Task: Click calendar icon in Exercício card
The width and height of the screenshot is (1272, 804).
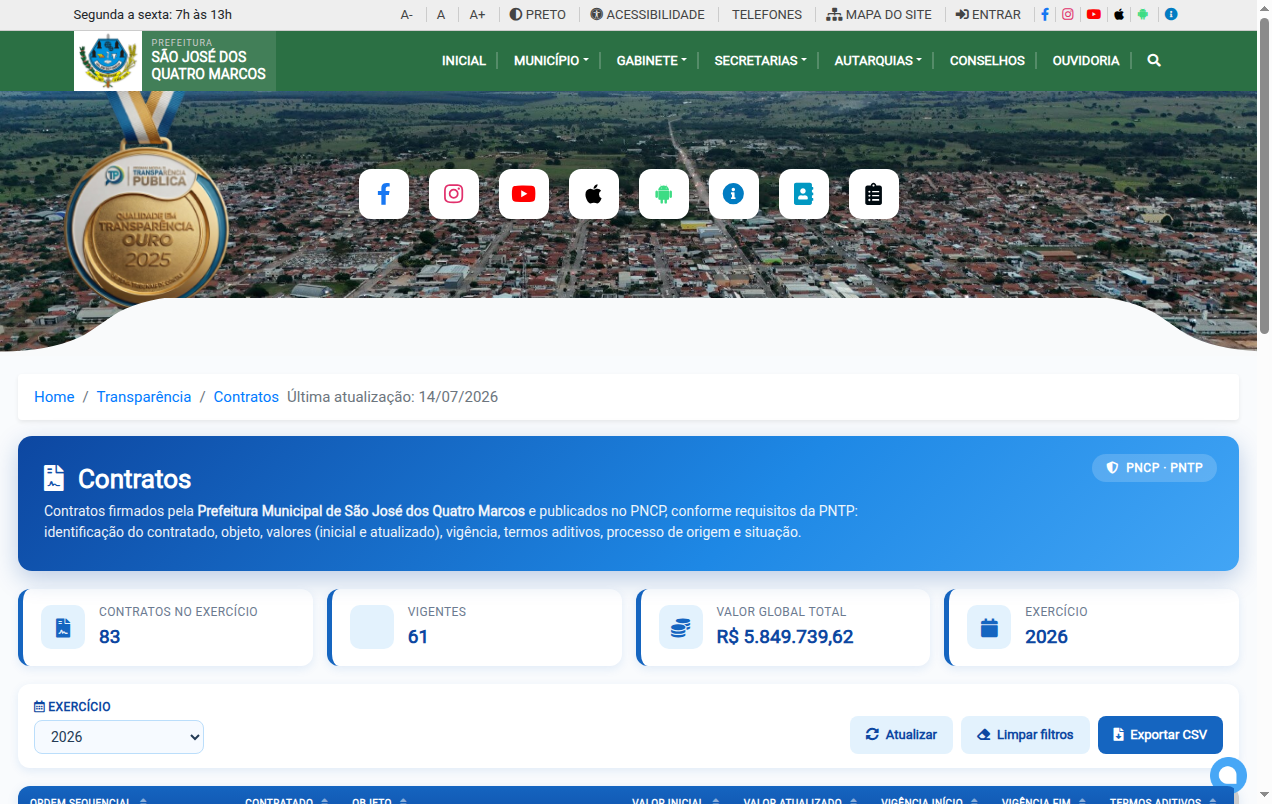Action: (989, 627)
